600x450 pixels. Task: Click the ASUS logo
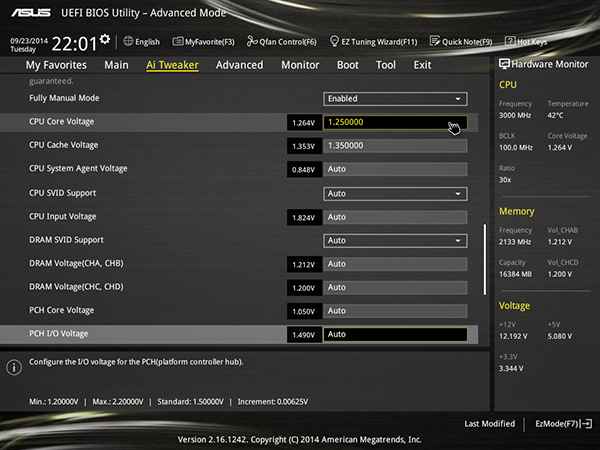coord(31,13)
